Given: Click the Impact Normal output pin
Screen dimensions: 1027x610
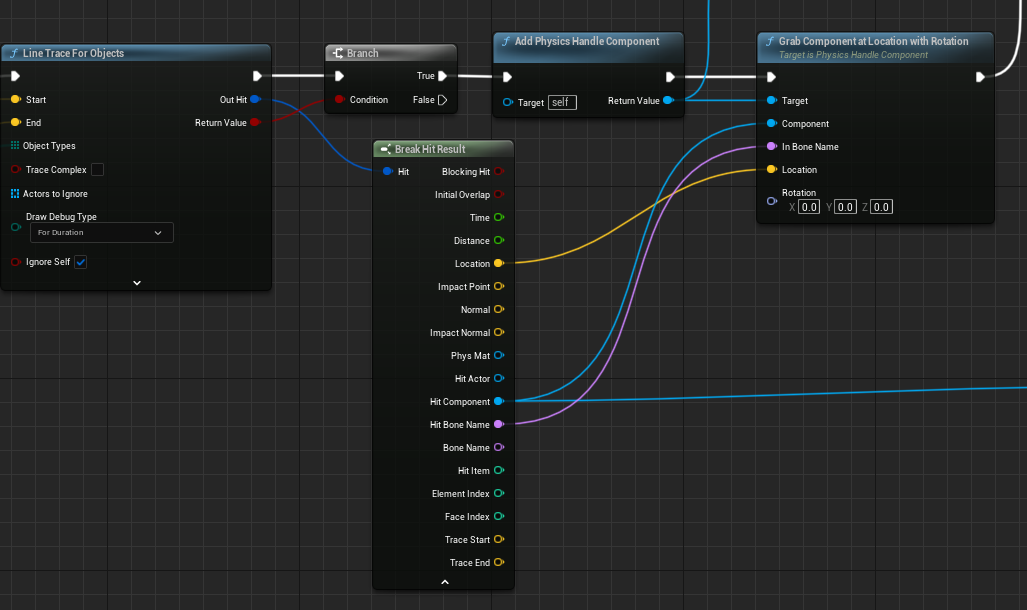Looking at the screenshot, I should coord(499,332).
